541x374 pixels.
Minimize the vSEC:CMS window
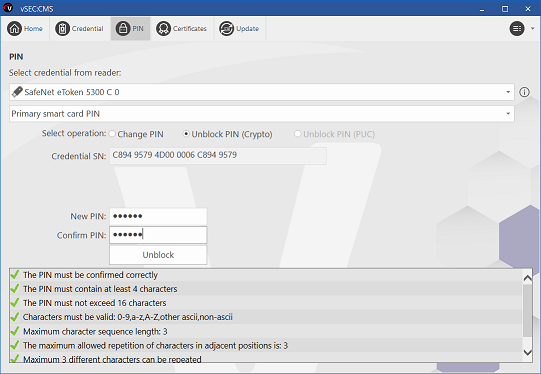point(482,9)
